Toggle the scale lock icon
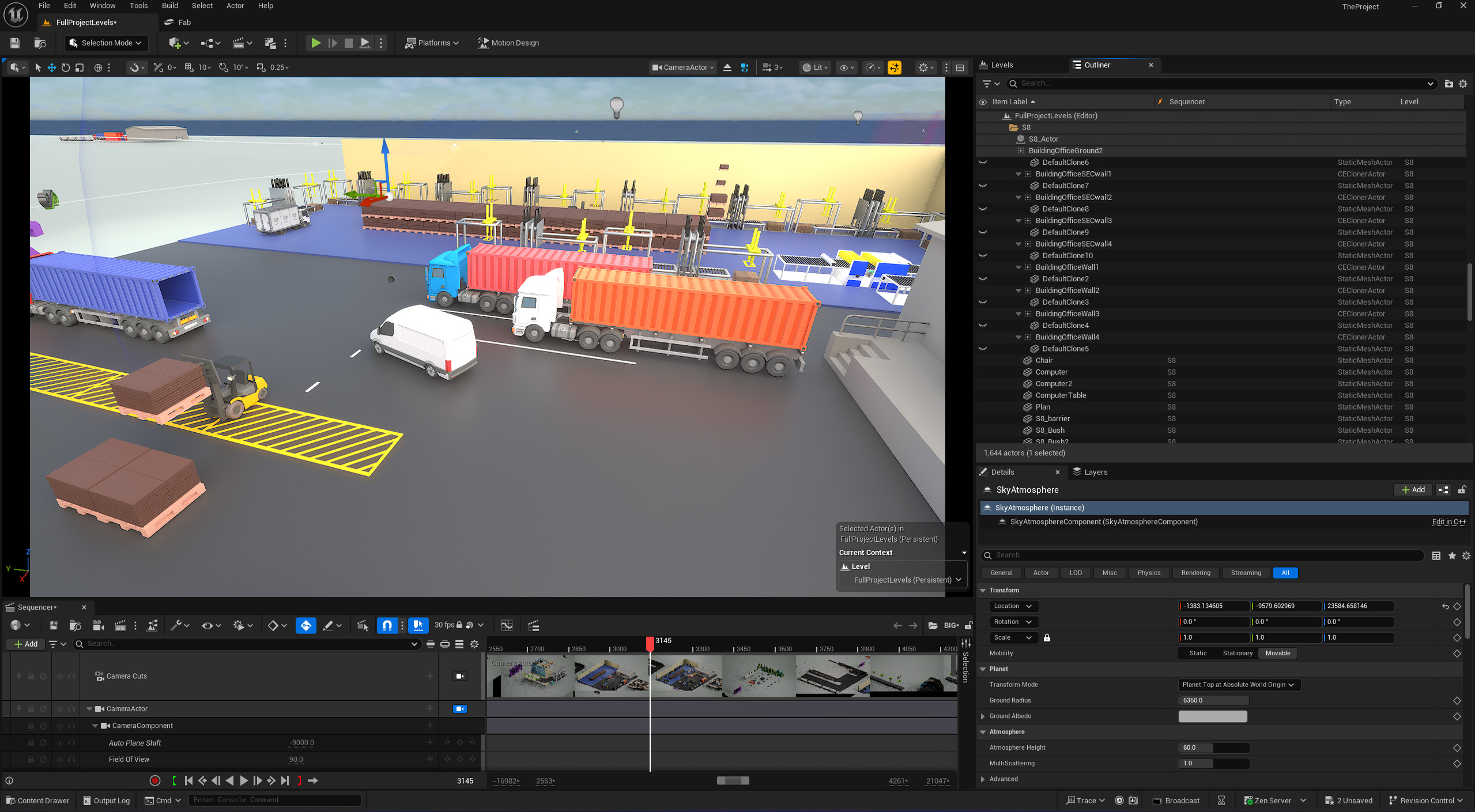Screen dimensions: 1475x812 [x=1047, y=637]
